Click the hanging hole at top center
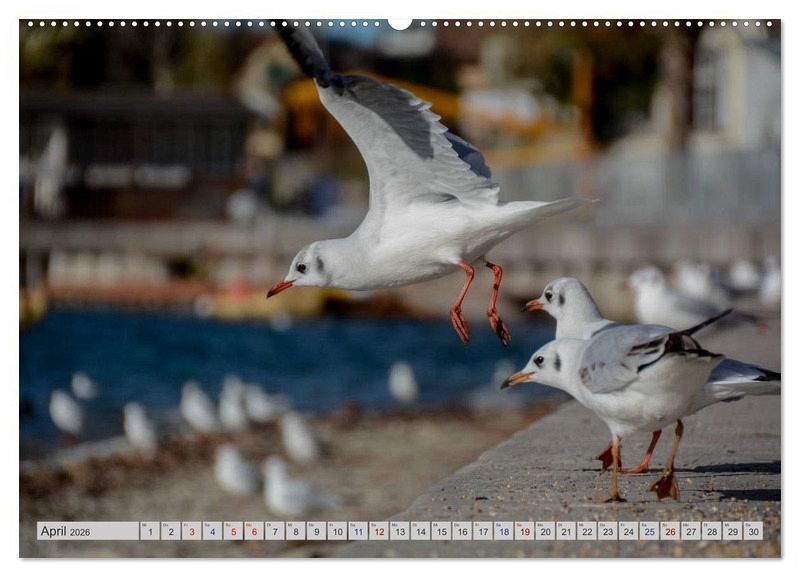Image resolution: width=800 pixels, height=577 pixels. [400, 22]
